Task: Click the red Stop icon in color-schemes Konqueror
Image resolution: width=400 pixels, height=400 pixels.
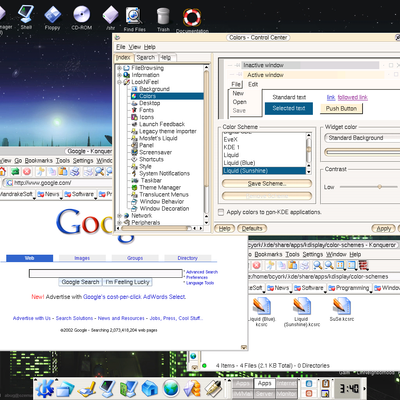Action: click(x=256, y=265)
